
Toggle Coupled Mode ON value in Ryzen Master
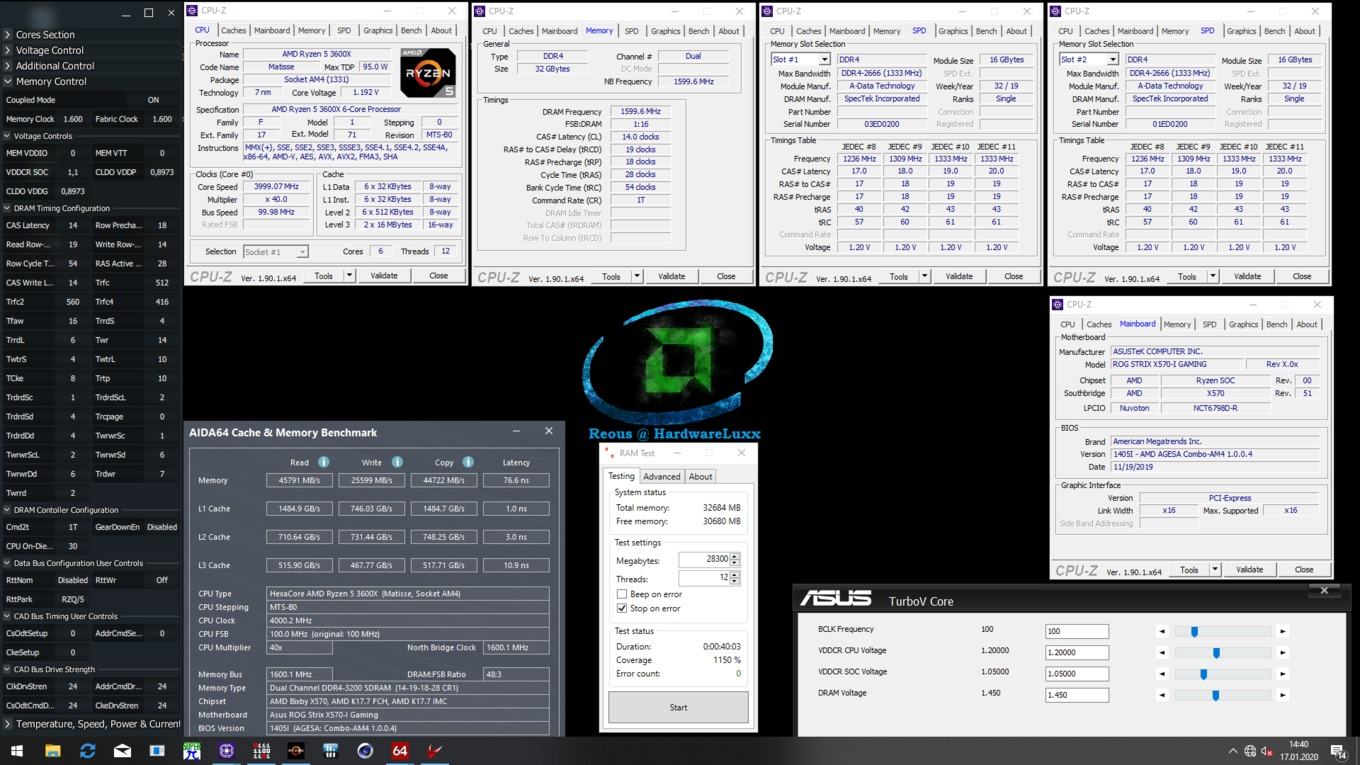[x=153, y=100]
